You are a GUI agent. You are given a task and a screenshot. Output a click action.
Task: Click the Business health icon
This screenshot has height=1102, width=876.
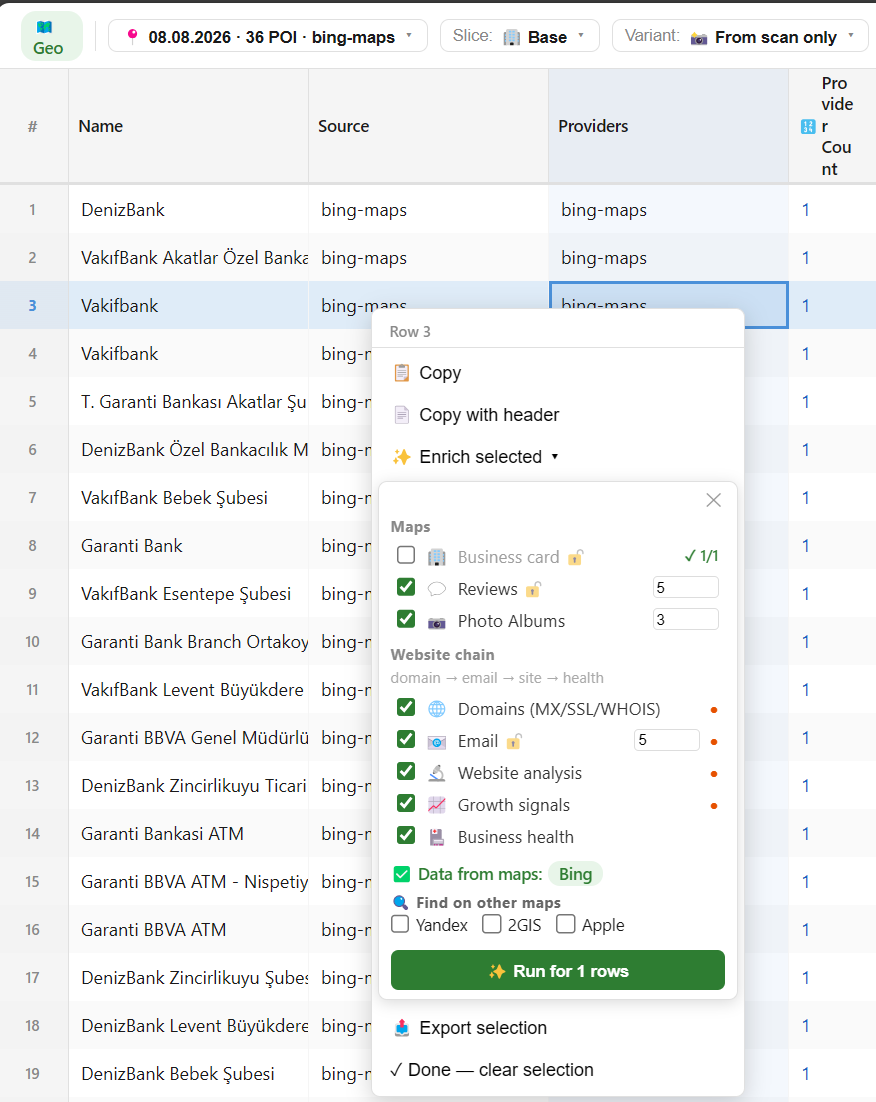[x=437, y=837]
